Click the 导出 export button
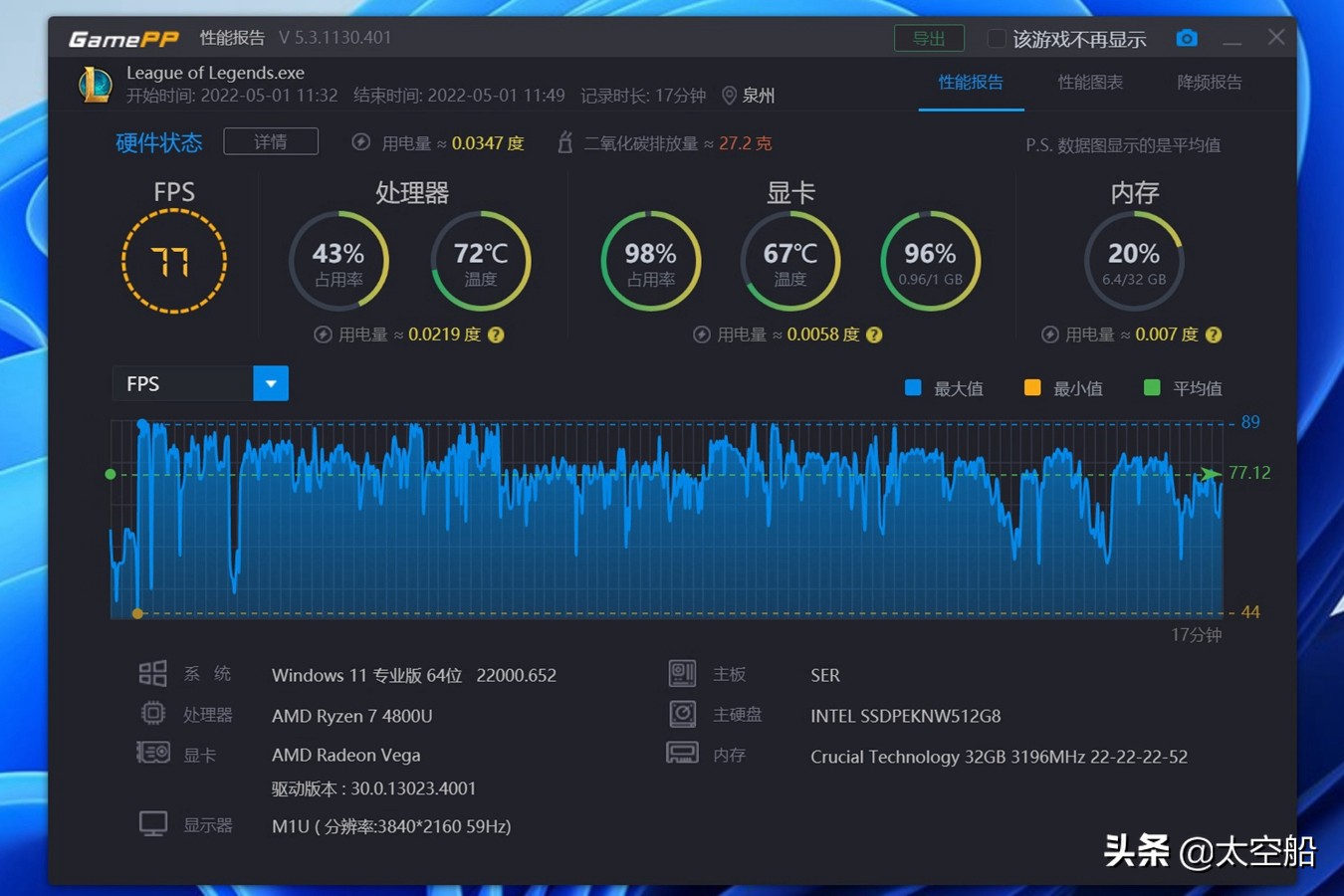 click(929, 38)
